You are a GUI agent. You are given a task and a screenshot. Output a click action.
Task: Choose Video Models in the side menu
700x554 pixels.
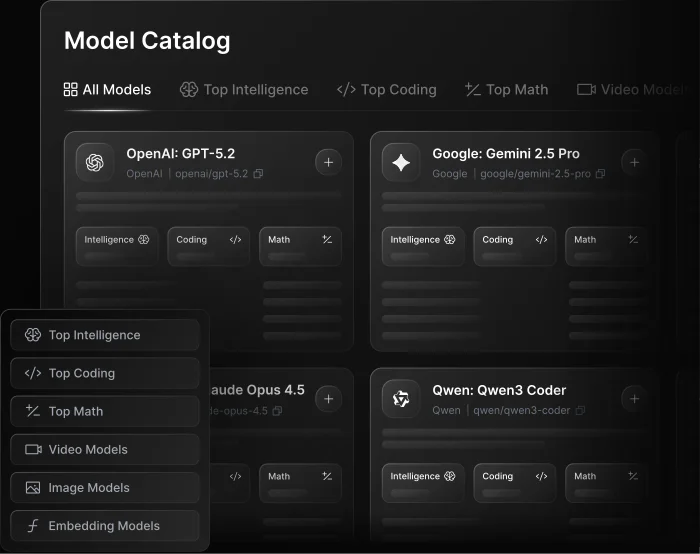point(105,450)
